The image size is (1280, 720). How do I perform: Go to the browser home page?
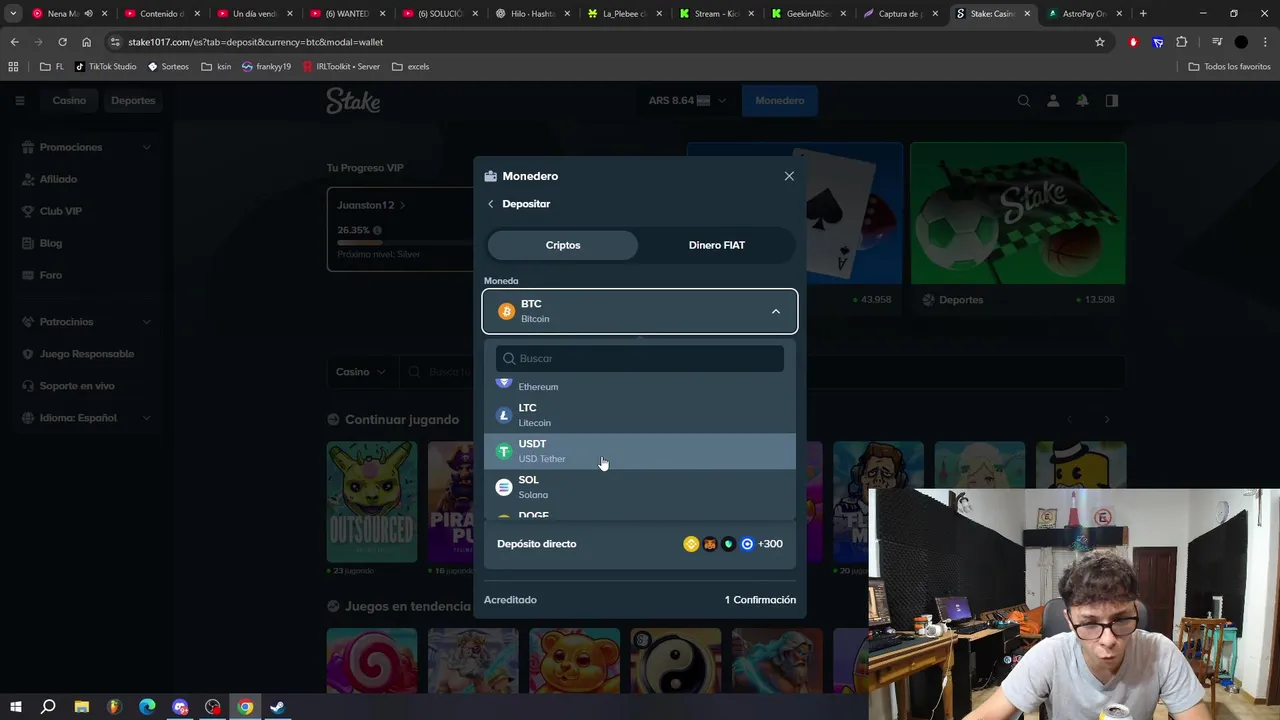pyautogui.click(x=86, y=42)
